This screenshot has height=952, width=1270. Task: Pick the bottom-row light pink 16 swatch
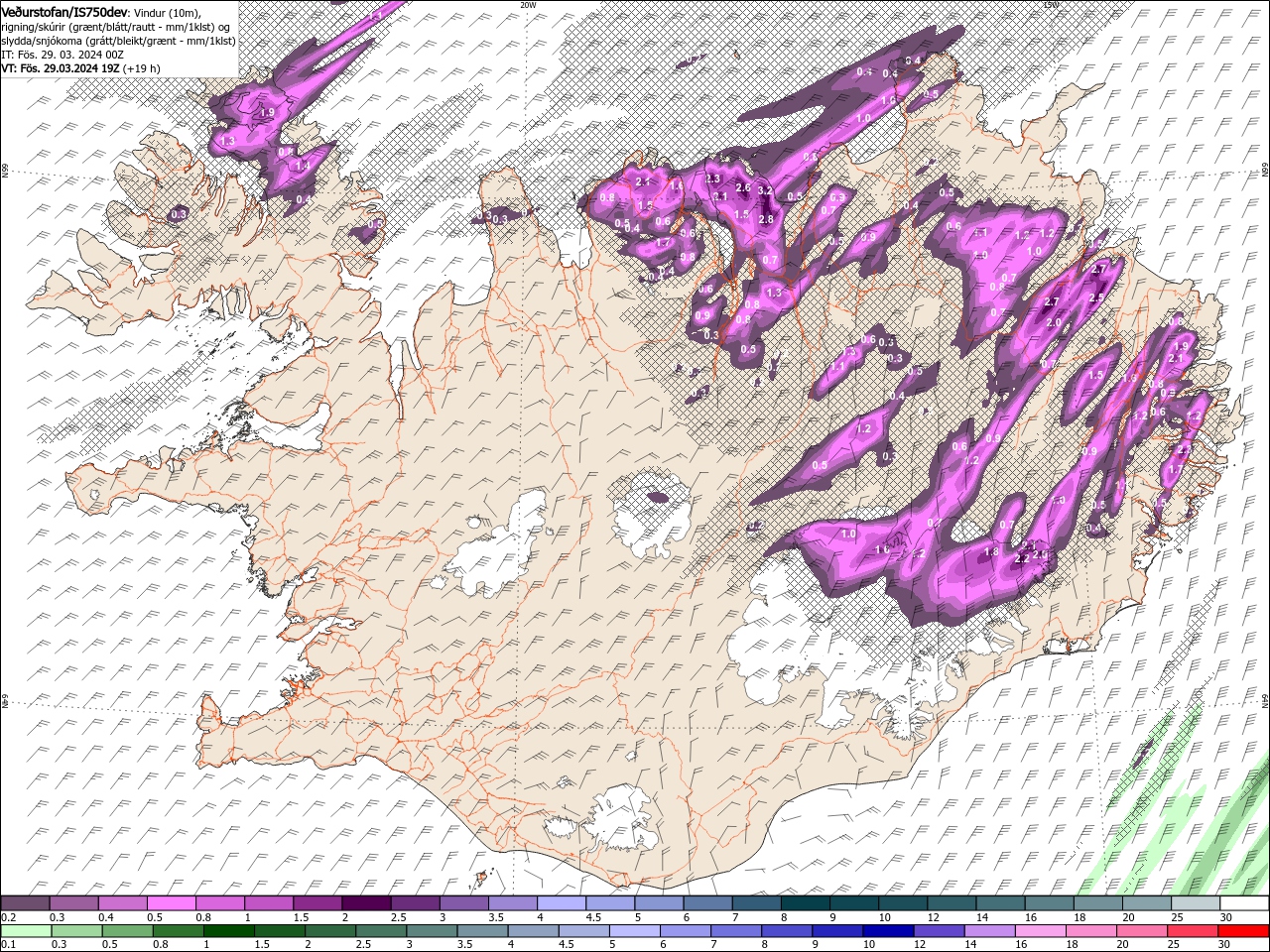click(x=1040, y=931)
